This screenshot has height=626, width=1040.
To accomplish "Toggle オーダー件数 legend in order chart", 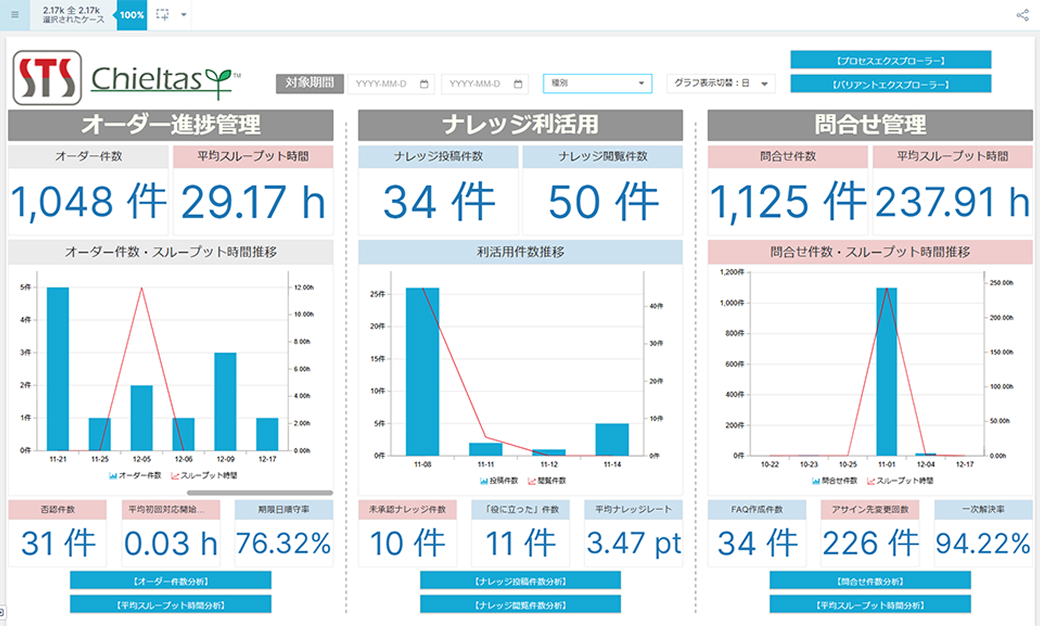I will tap(138, 476).
